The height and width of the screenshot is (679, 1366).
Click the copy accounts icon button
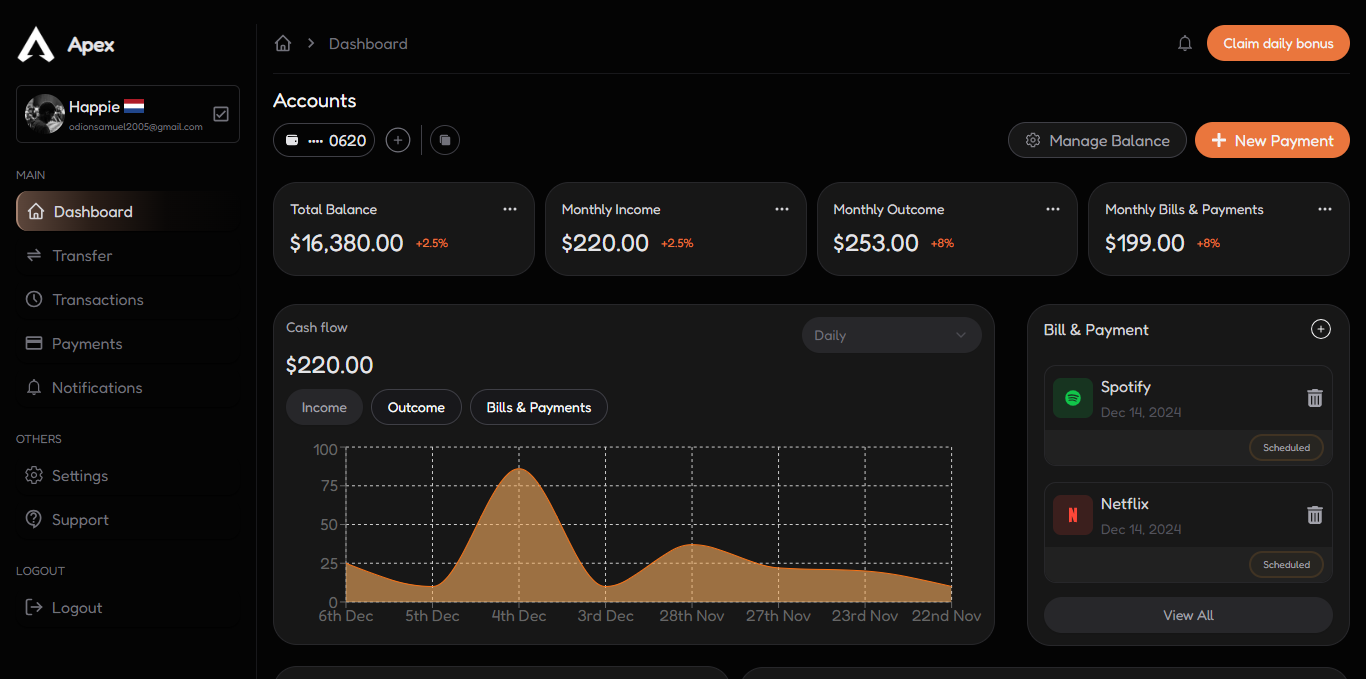pos(446,141)
